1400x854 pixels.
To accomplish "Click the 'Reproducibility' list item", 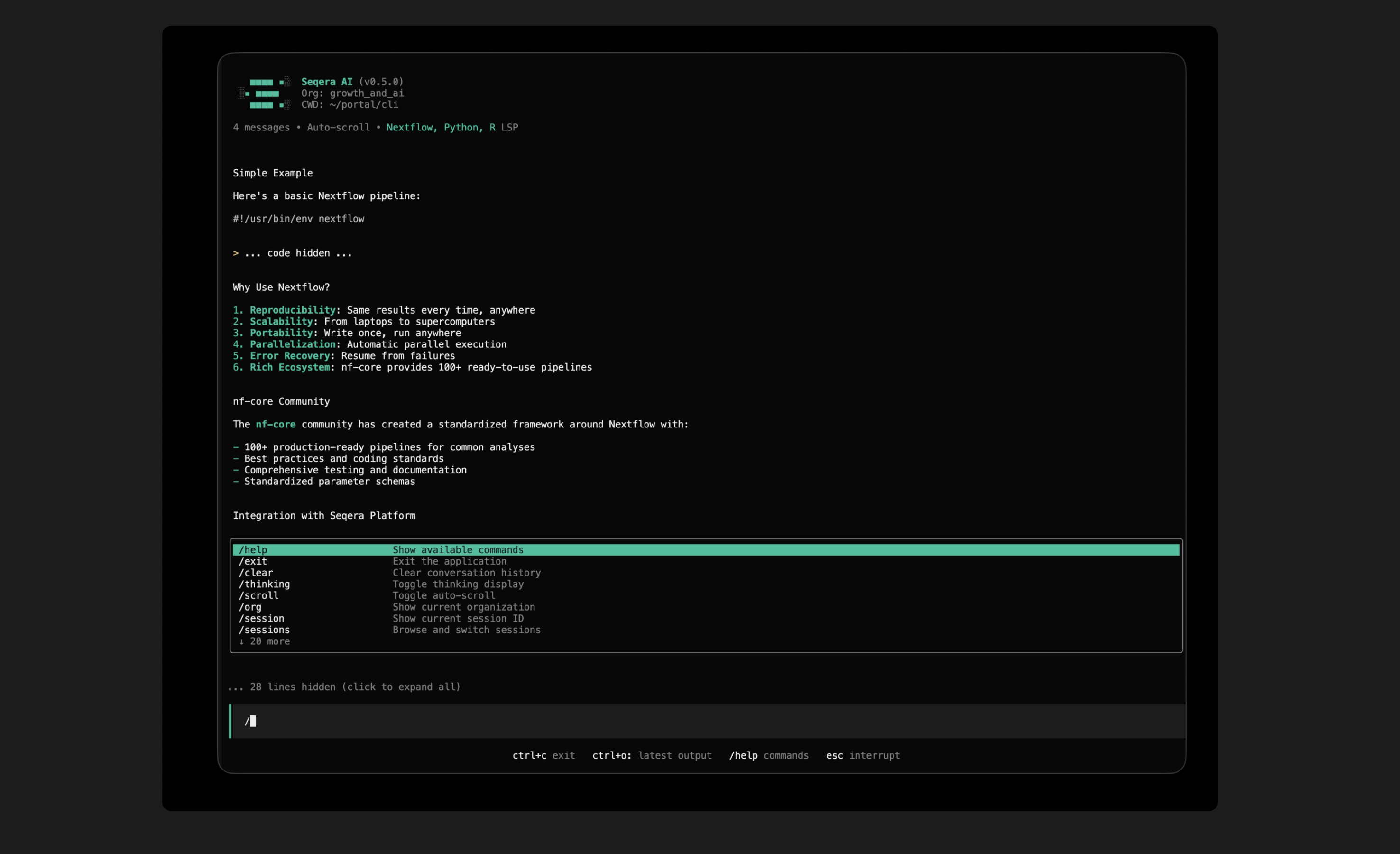I will [x=384, y=310].
